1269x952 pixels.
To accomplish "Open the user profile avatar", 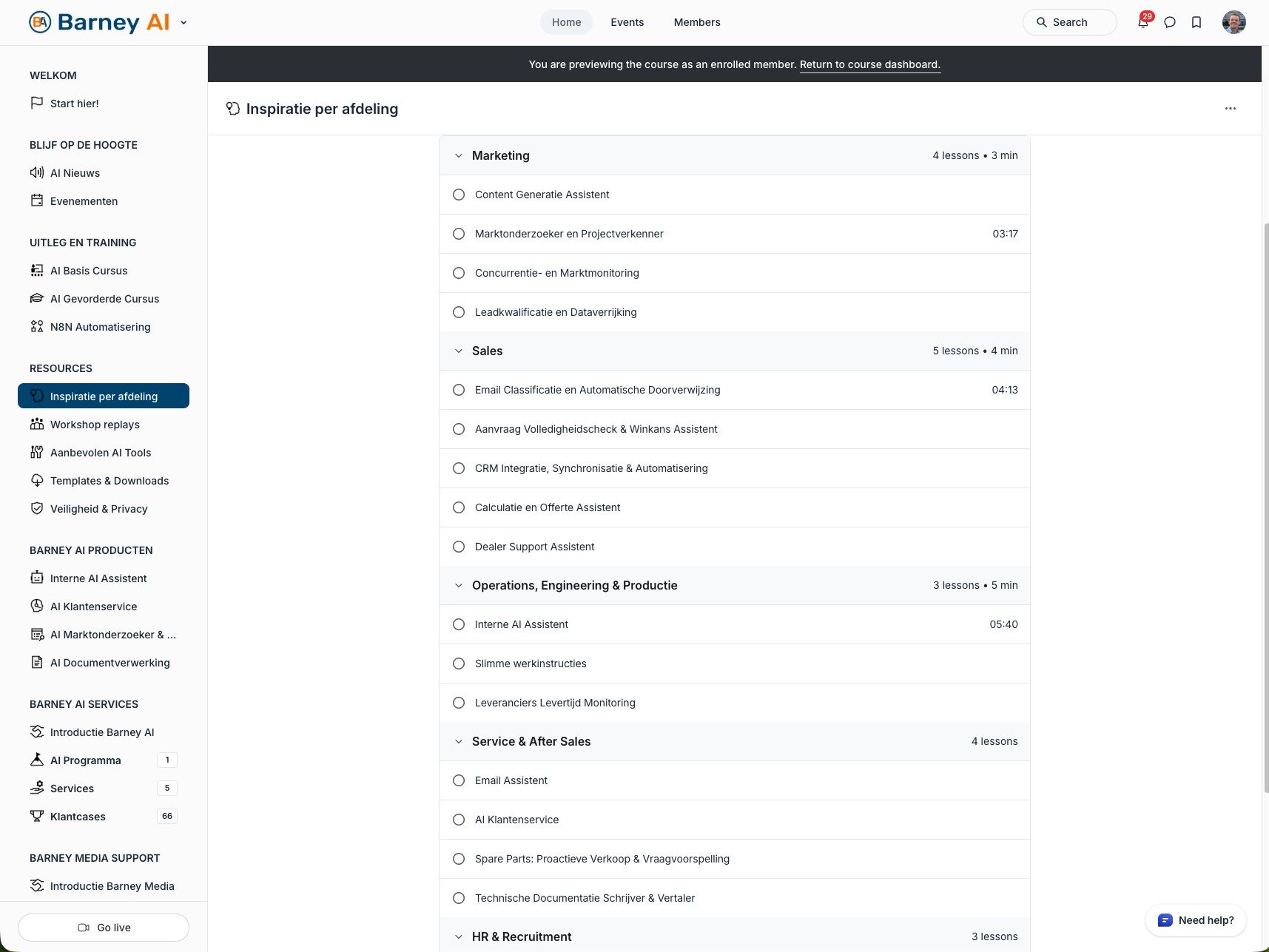I will [1233, 22].
